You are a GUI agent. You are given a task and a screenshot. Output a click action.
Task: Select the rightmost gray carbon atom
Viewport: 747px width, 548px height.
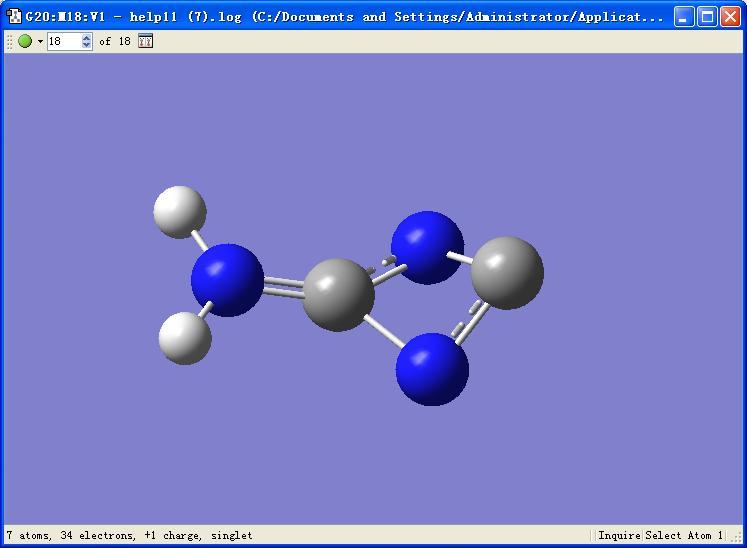click(507, 273)
